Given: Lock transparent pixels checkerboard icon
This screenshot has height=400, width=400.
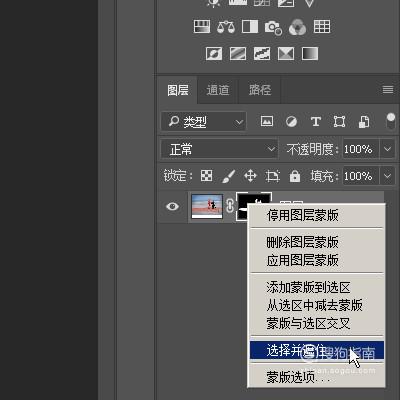Looking at the screenshot, I should click(x=206, y=176).
